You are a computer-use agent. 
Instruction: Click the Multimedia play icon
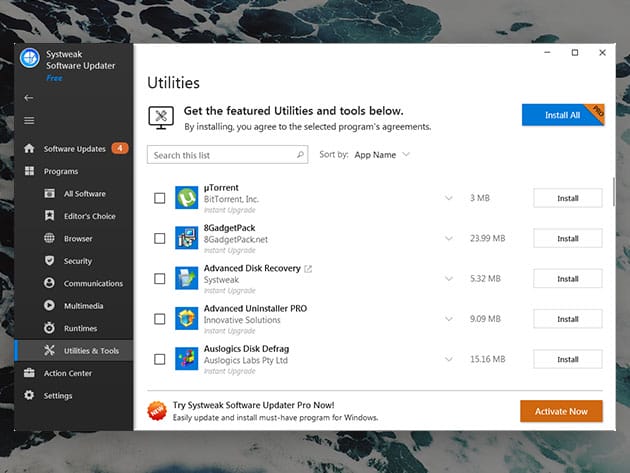click(x=49, y=305)
